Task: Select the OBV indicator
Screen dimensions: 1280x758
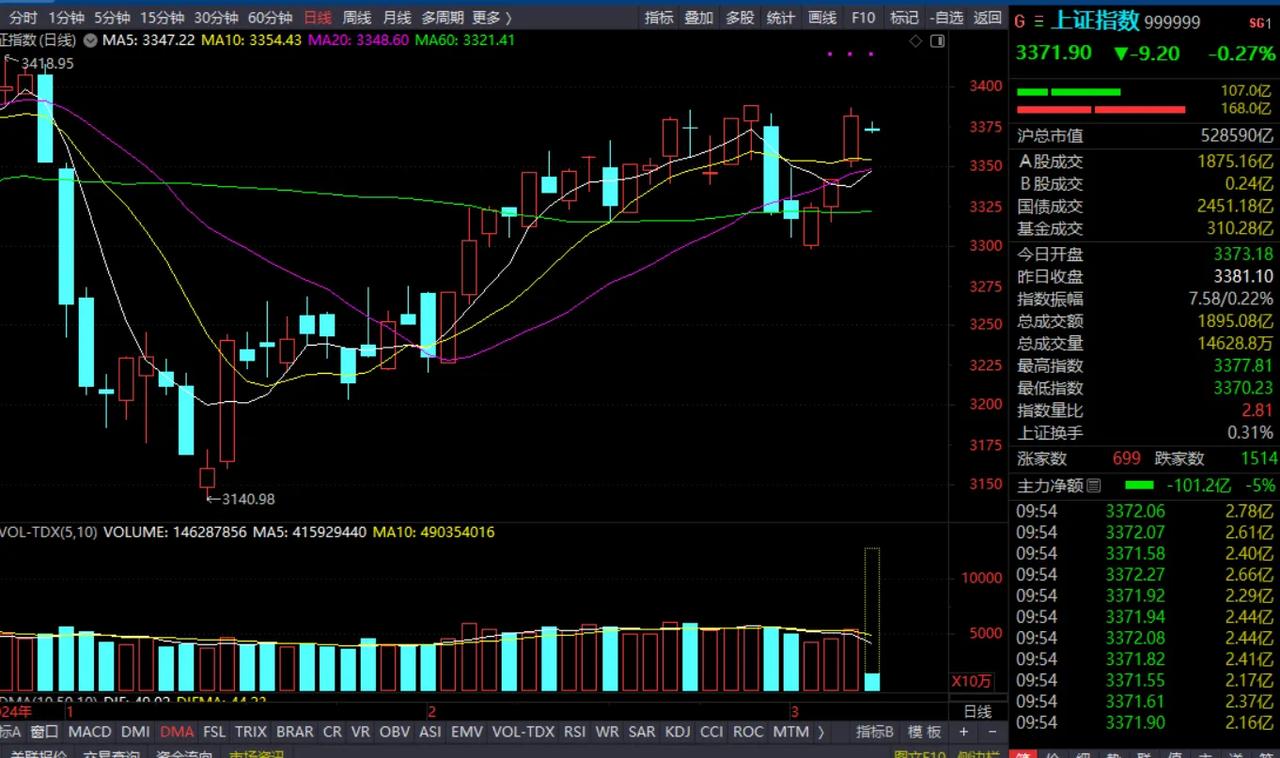Action: 395,732
